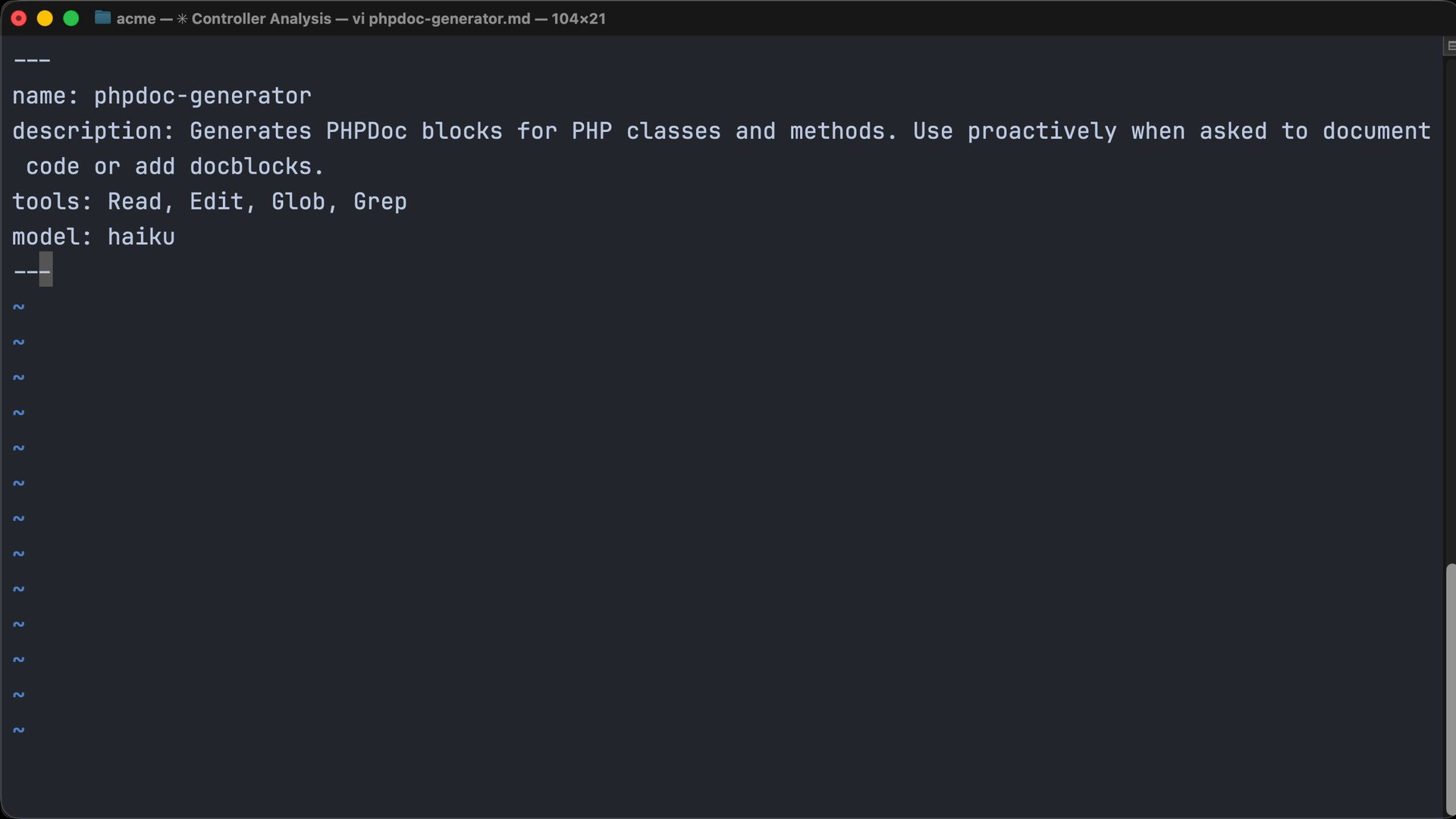Place cursor on 'Read' in the tools list

pos(135,202)
